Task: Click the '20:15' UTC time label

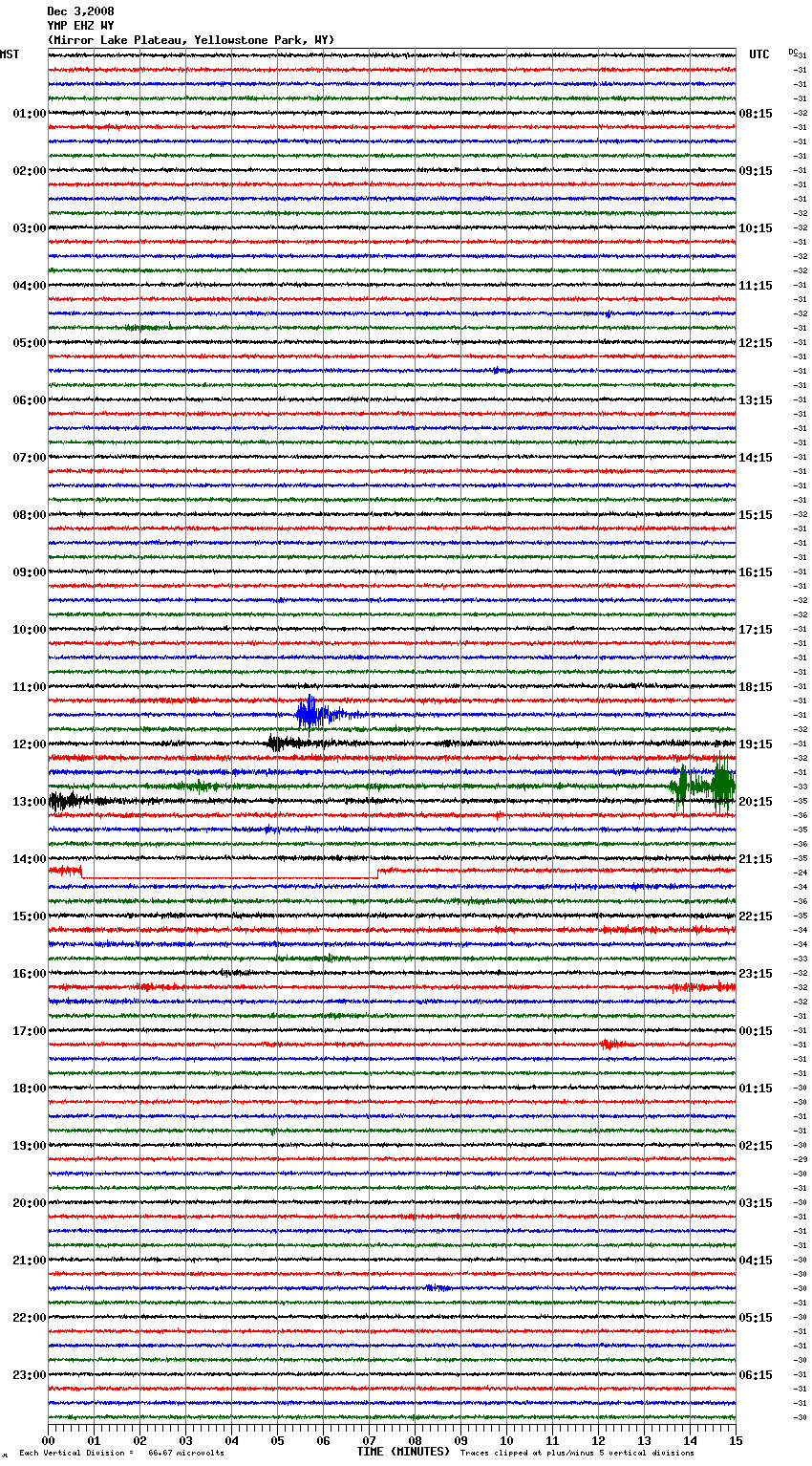Action: (756, 802)
